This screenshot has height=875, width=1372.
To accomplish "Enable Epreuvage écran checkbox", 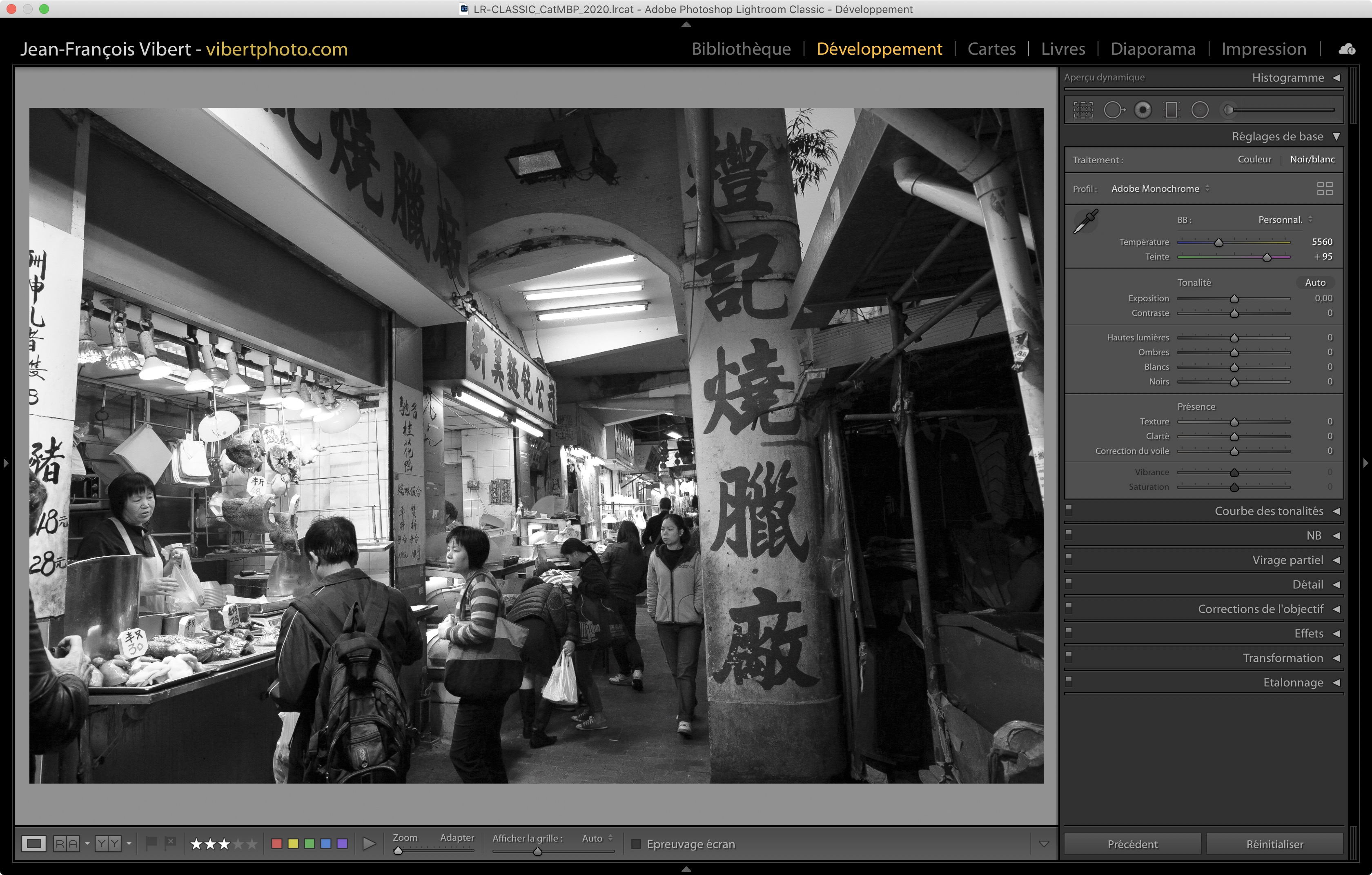I will coord(637,844).
